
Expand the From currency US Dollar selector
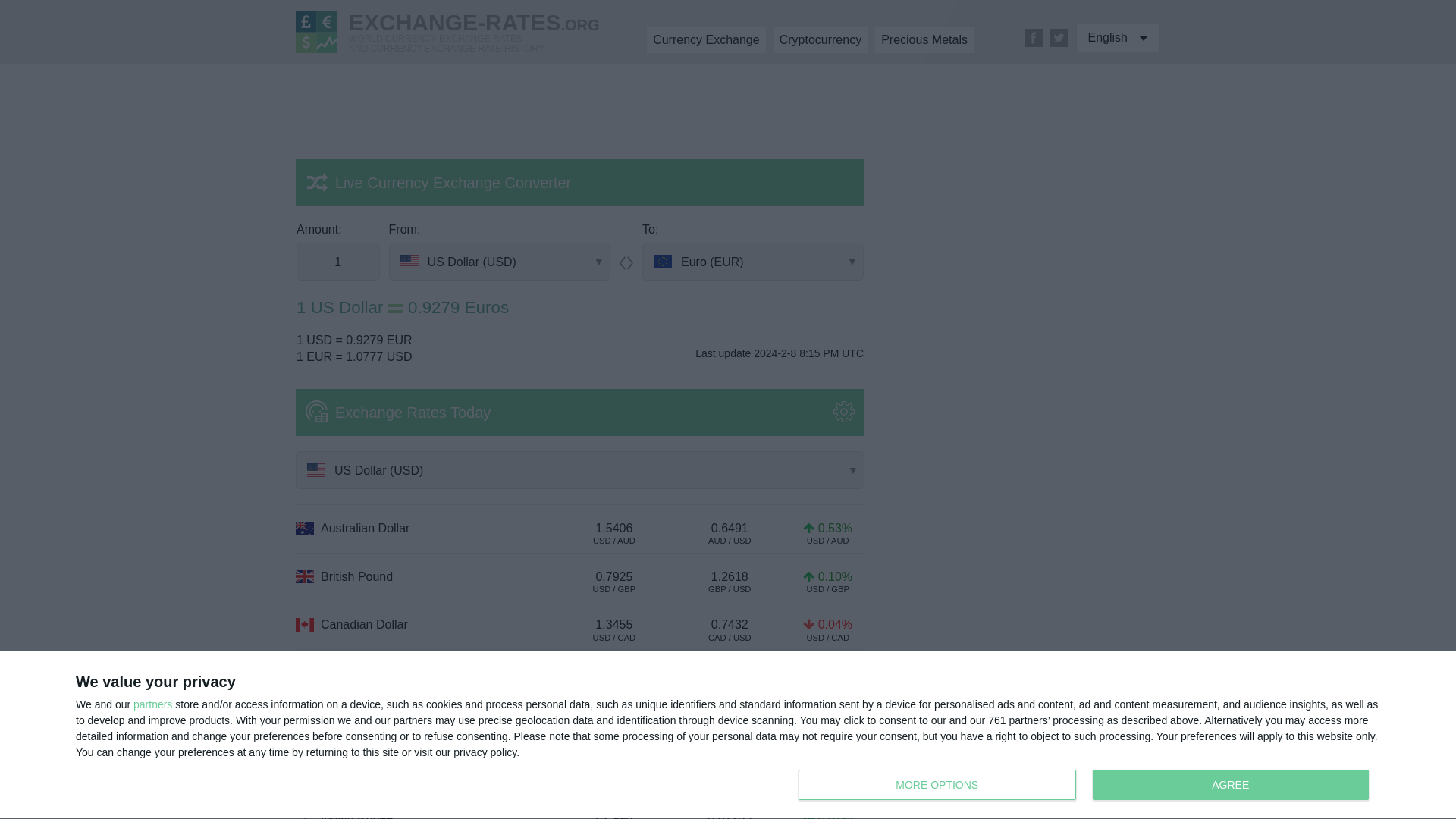pyautogui.click(x=499, y=262)
